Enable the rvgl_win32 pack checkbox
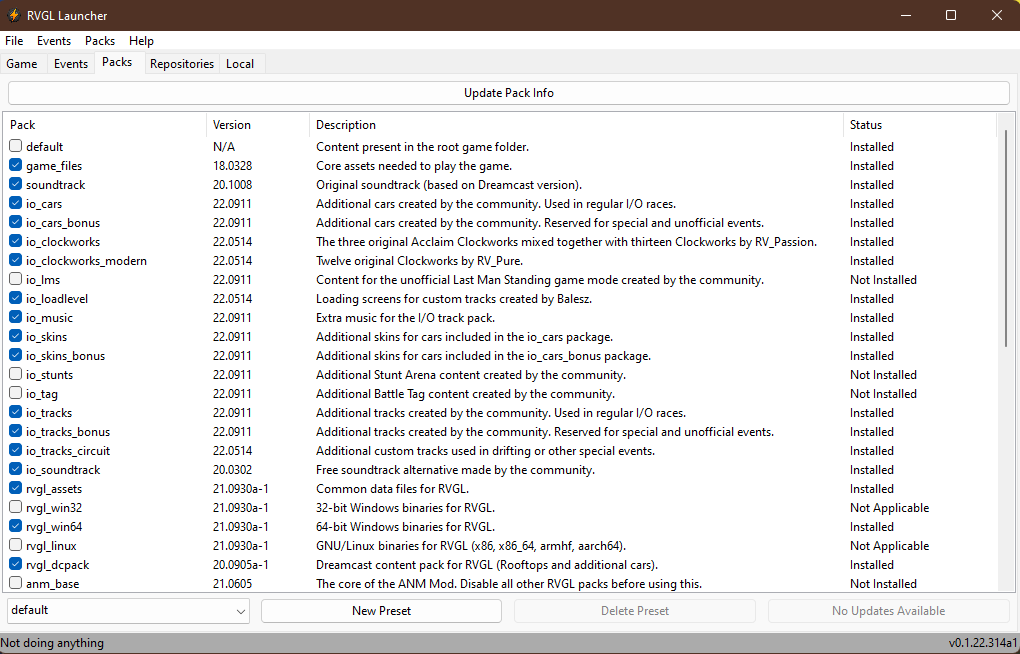 coord(15,507)
